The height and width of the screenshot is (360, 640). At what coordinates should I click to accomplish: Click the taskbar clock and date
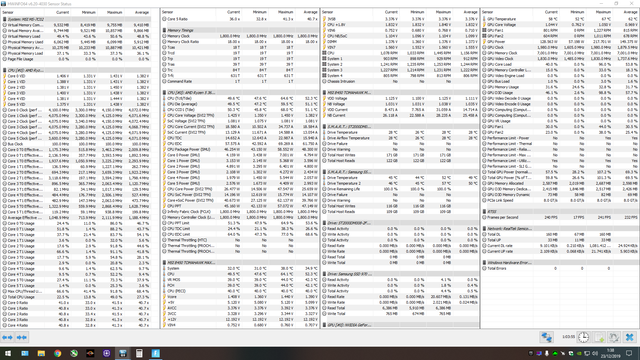[610, 353]
